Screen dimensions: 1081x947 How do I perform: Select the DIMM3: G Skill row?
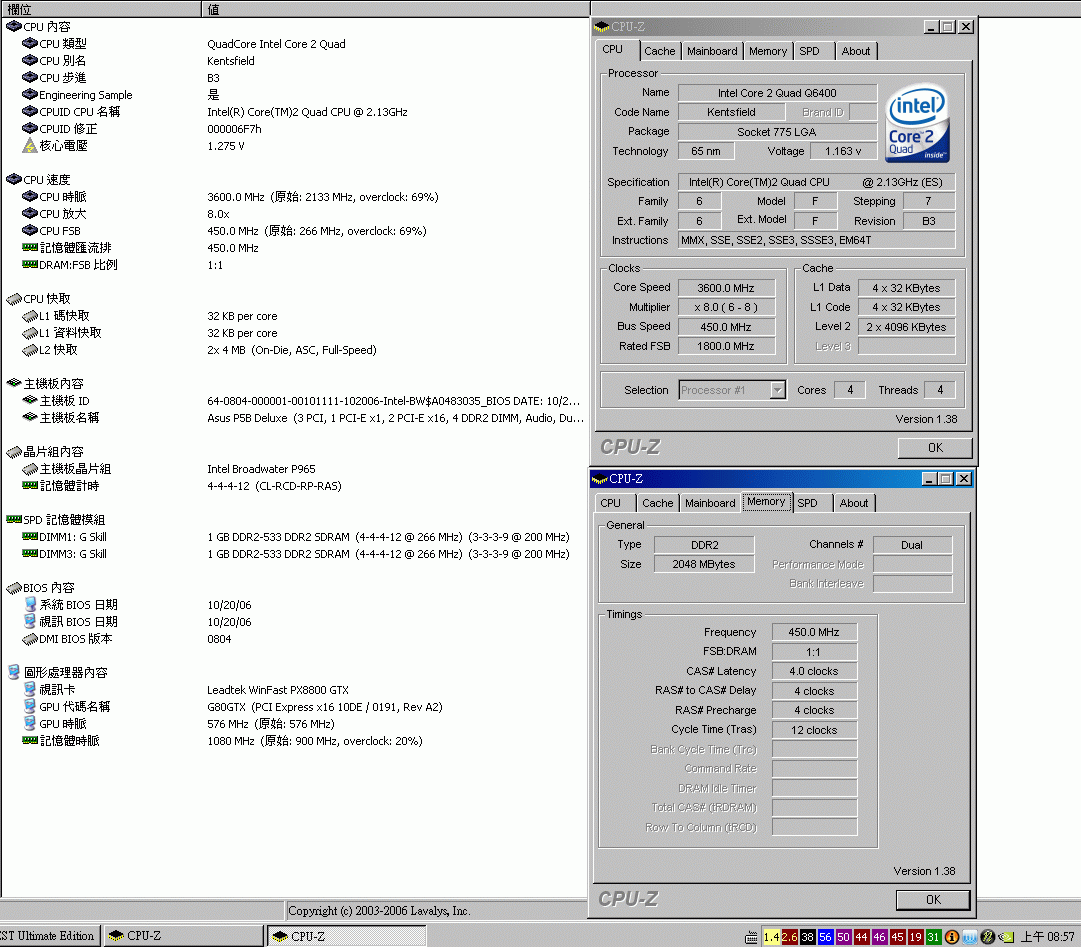(x=295, y=554)
